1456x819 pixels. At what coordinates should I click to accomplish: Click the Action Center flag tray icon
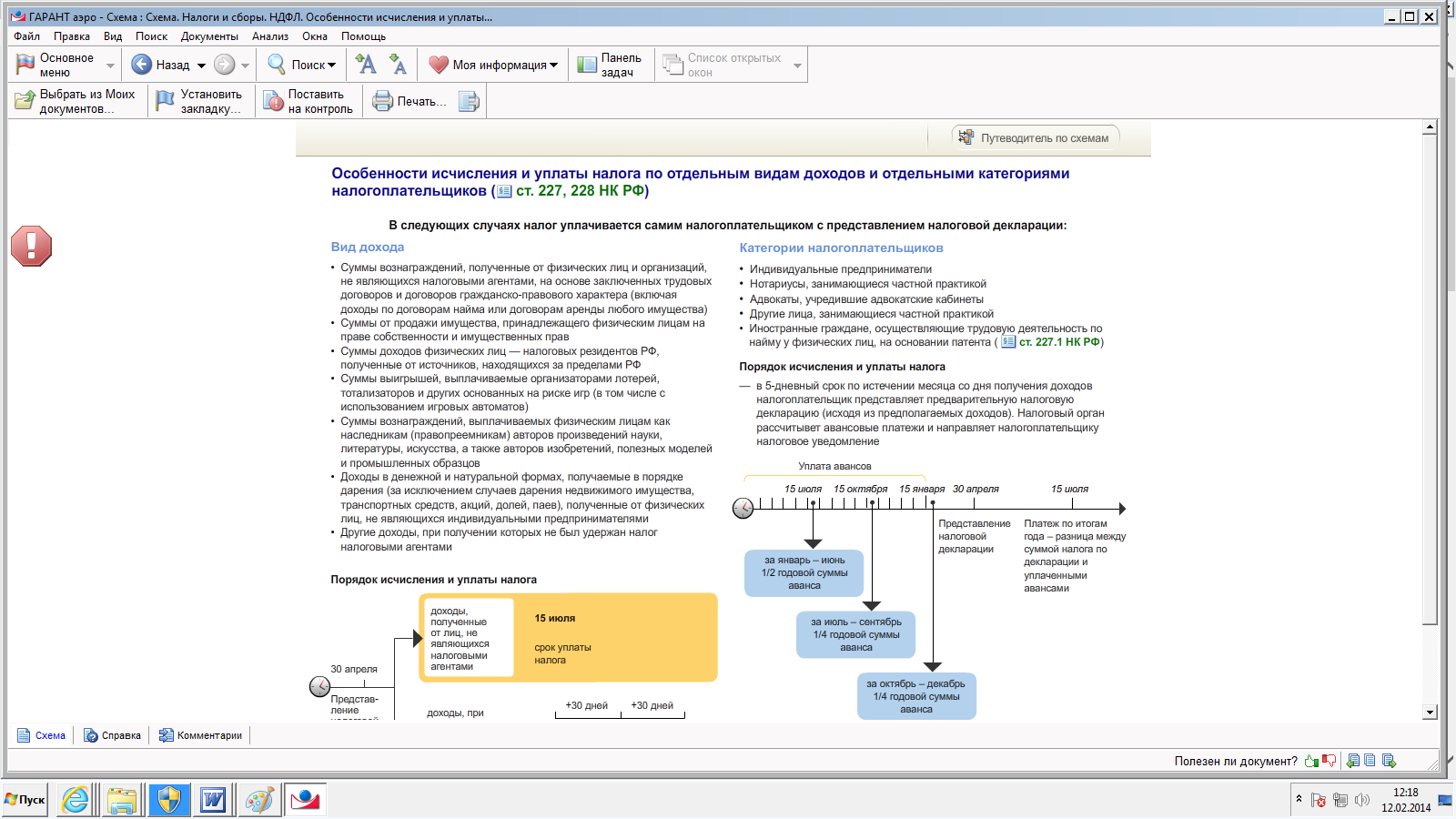coord(1318,800)
